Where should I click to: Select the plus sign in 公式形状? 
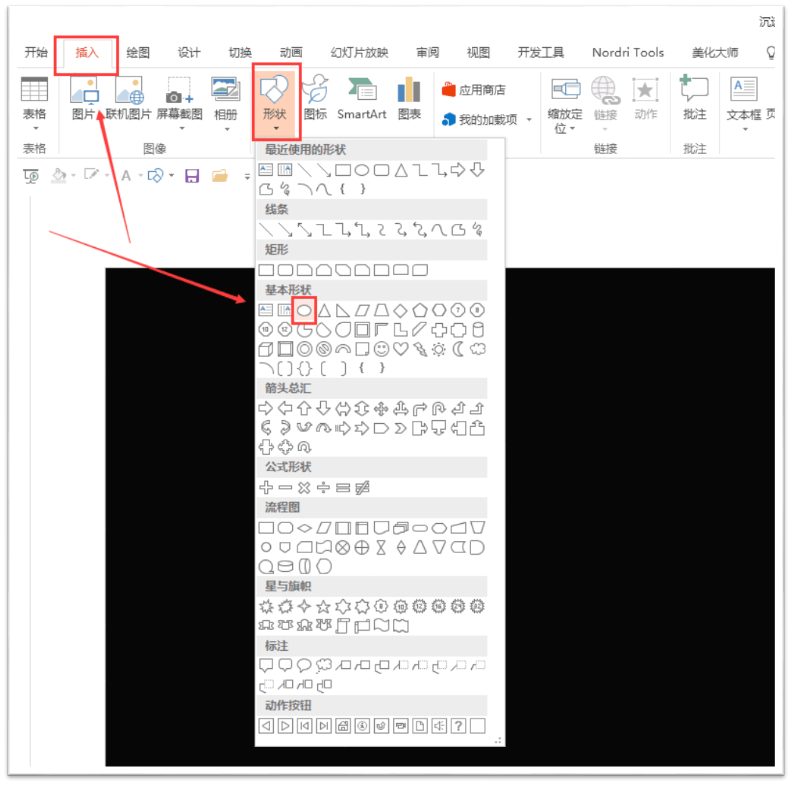click(x=266, y=487)
